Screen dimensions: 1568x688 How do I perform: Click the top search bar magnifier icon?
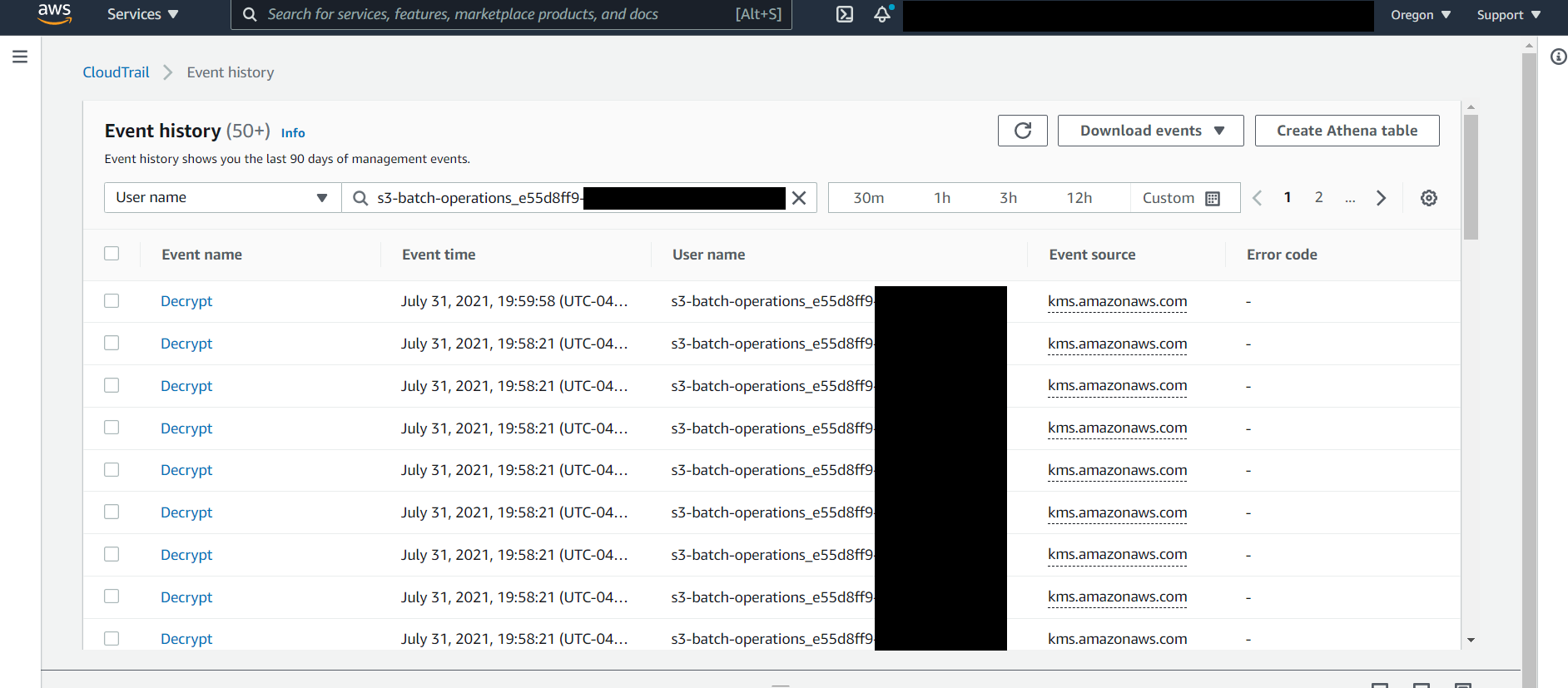pyautogui.click(x=250, y=14)
